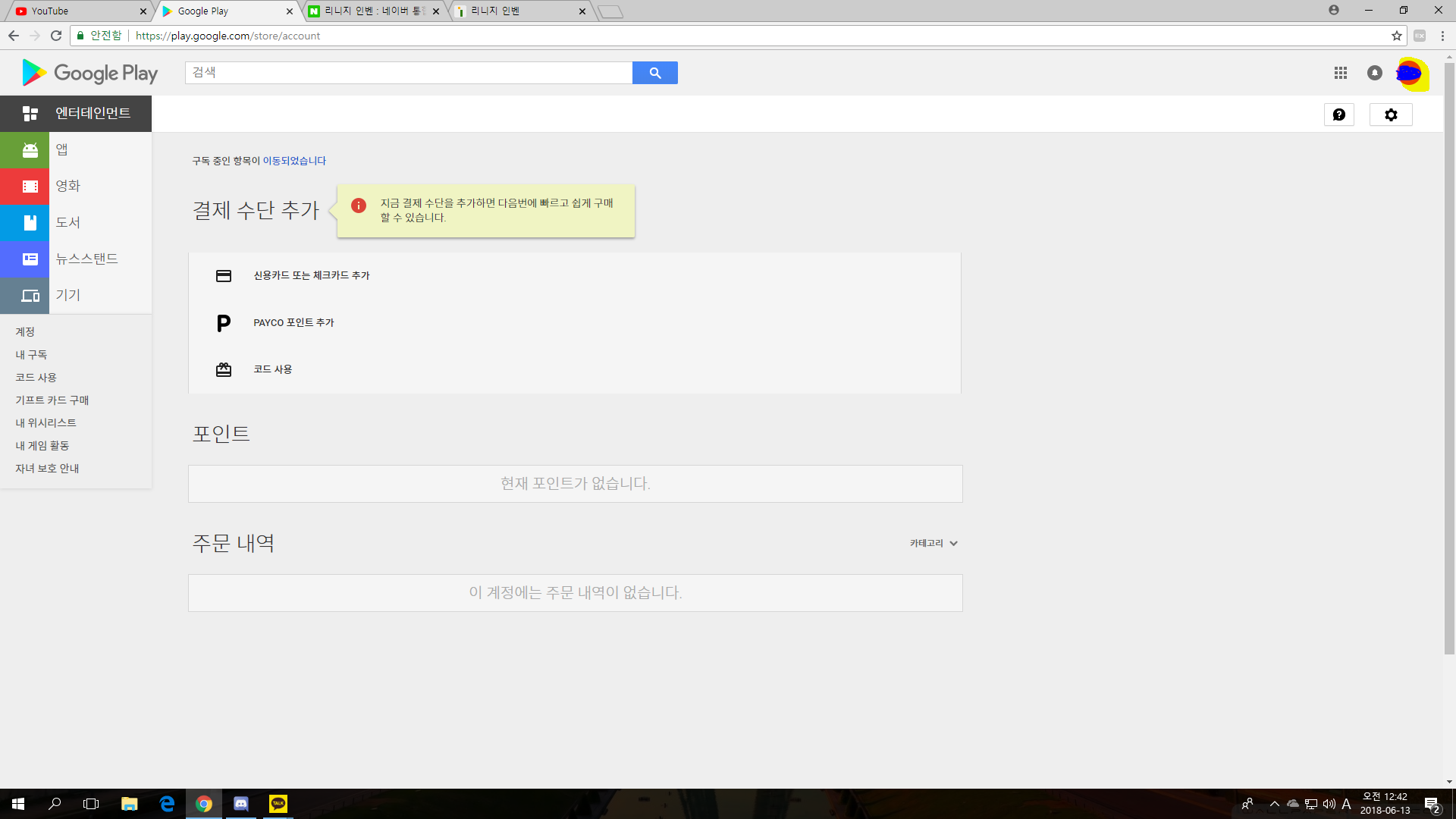Select the 도서 books category
The image size is (1456, 819).
[x=76, y=223]
